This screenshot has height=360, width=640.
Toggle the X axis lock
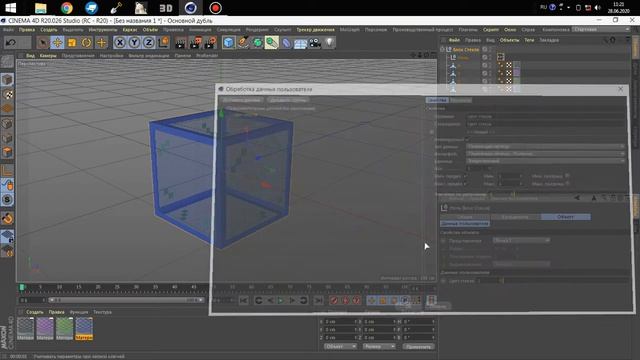pos(120,42)
